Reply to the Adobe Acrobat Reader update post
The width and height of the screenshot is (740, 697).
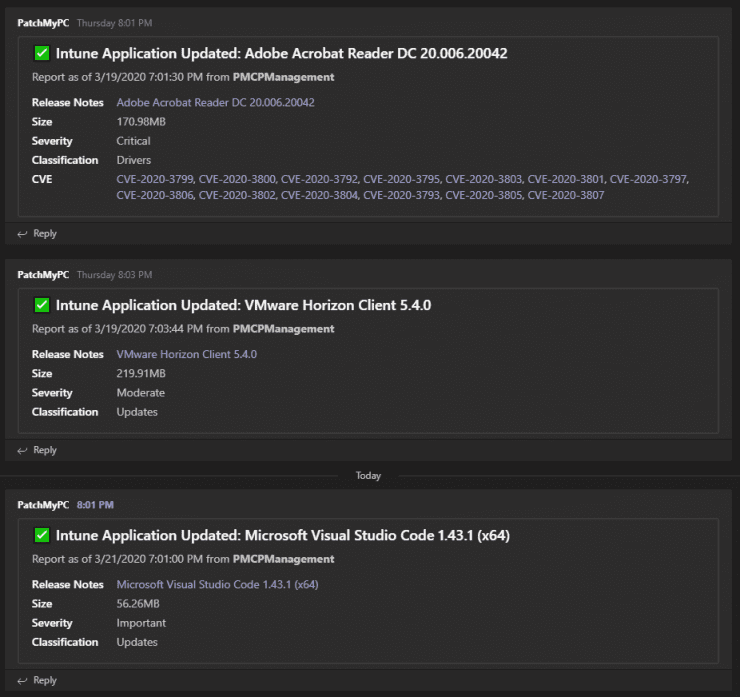coord(37,234)
